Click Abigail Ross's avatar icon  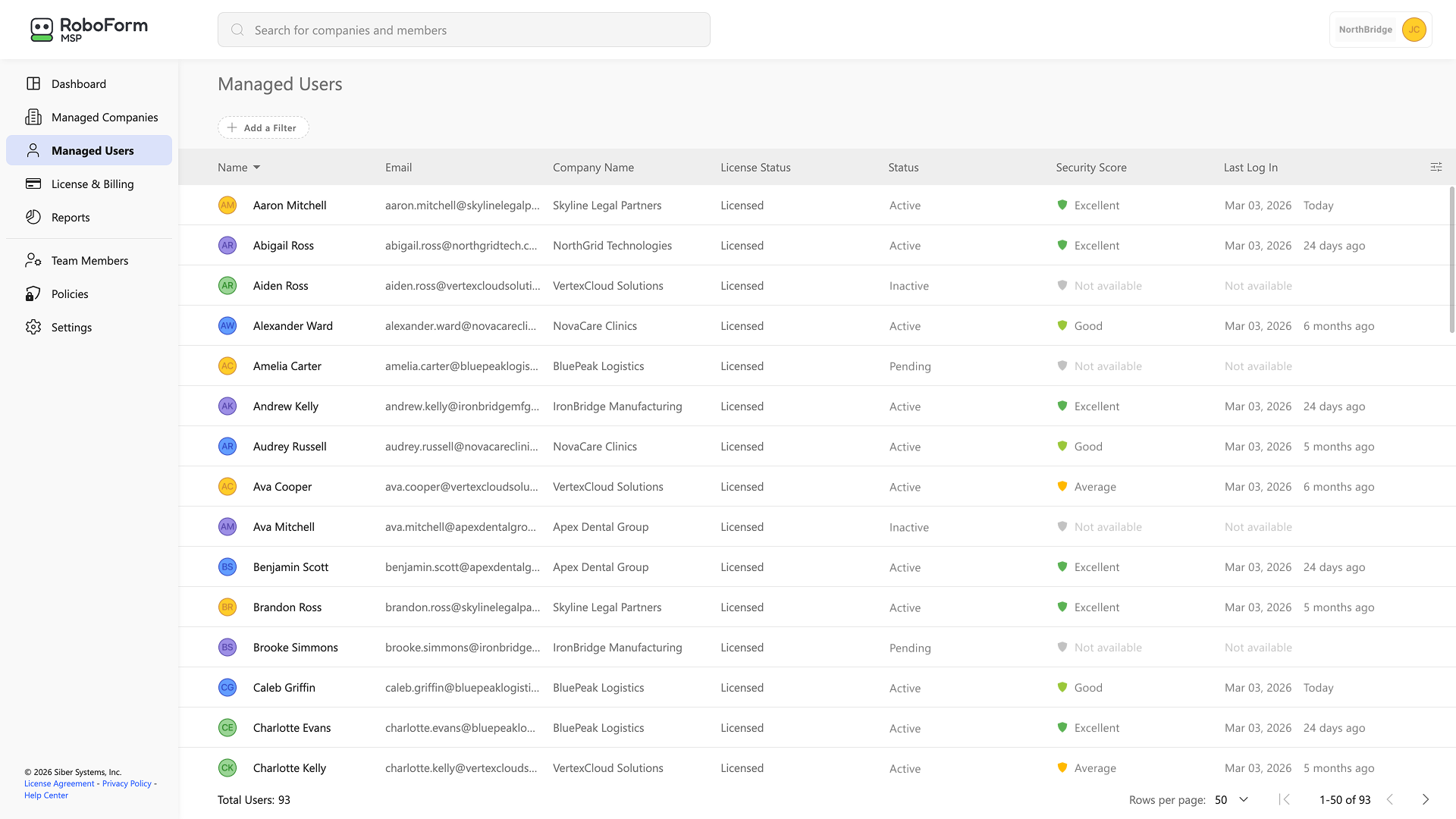pos(227,245)
